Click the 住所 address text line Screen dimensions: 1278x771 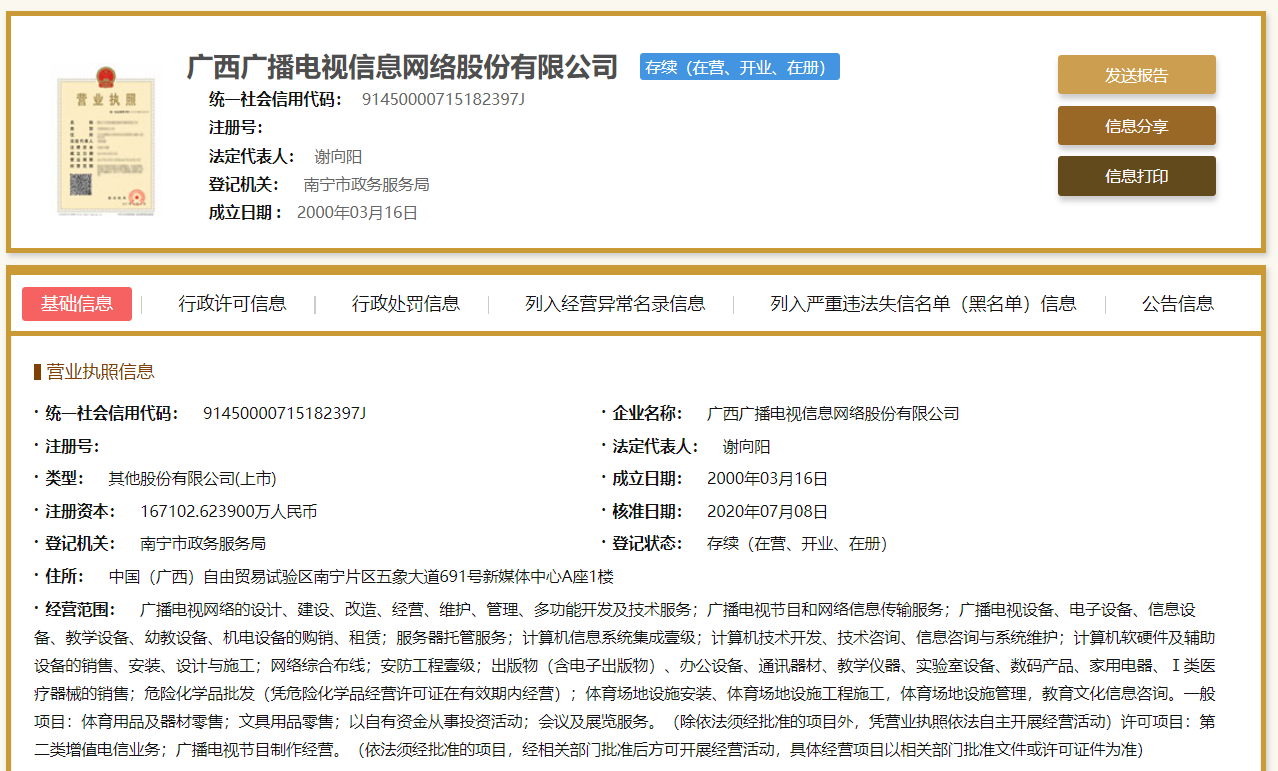point(360,577)
